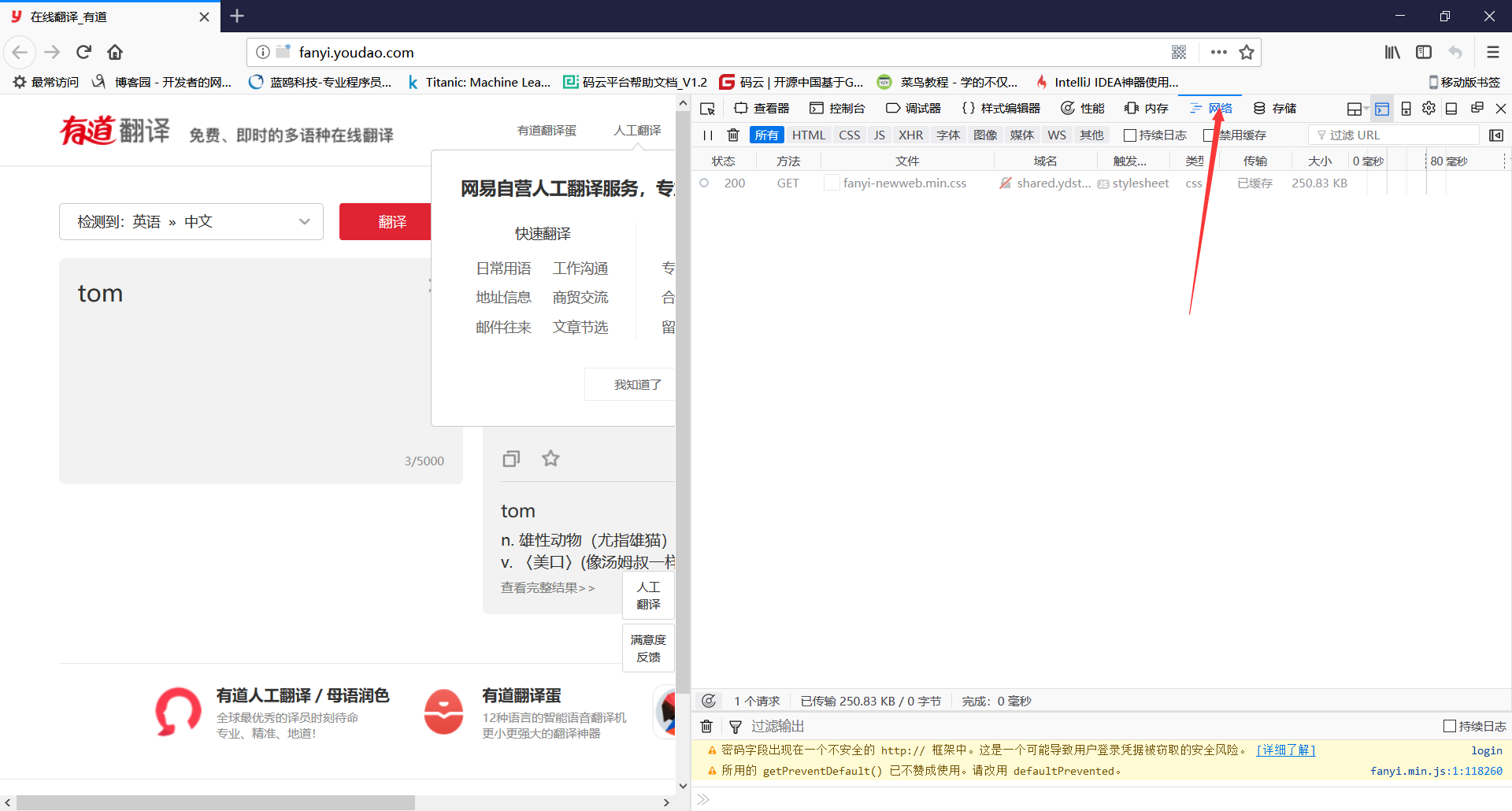The height and width of the screenshot is (811, 1512).
Task: Open network performance analysis icon
Action: pos(709,701)
